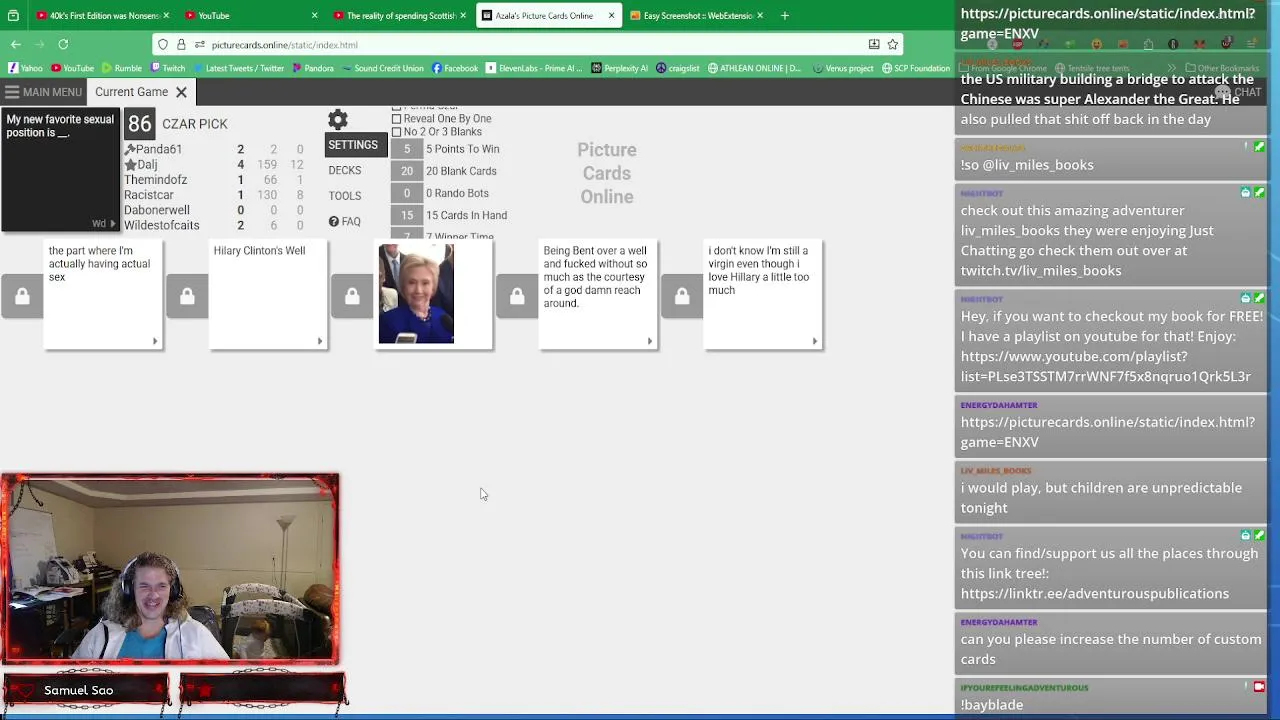Open the Perplexity AI bookmark
Screen dimensions: 1280x720
619,68
